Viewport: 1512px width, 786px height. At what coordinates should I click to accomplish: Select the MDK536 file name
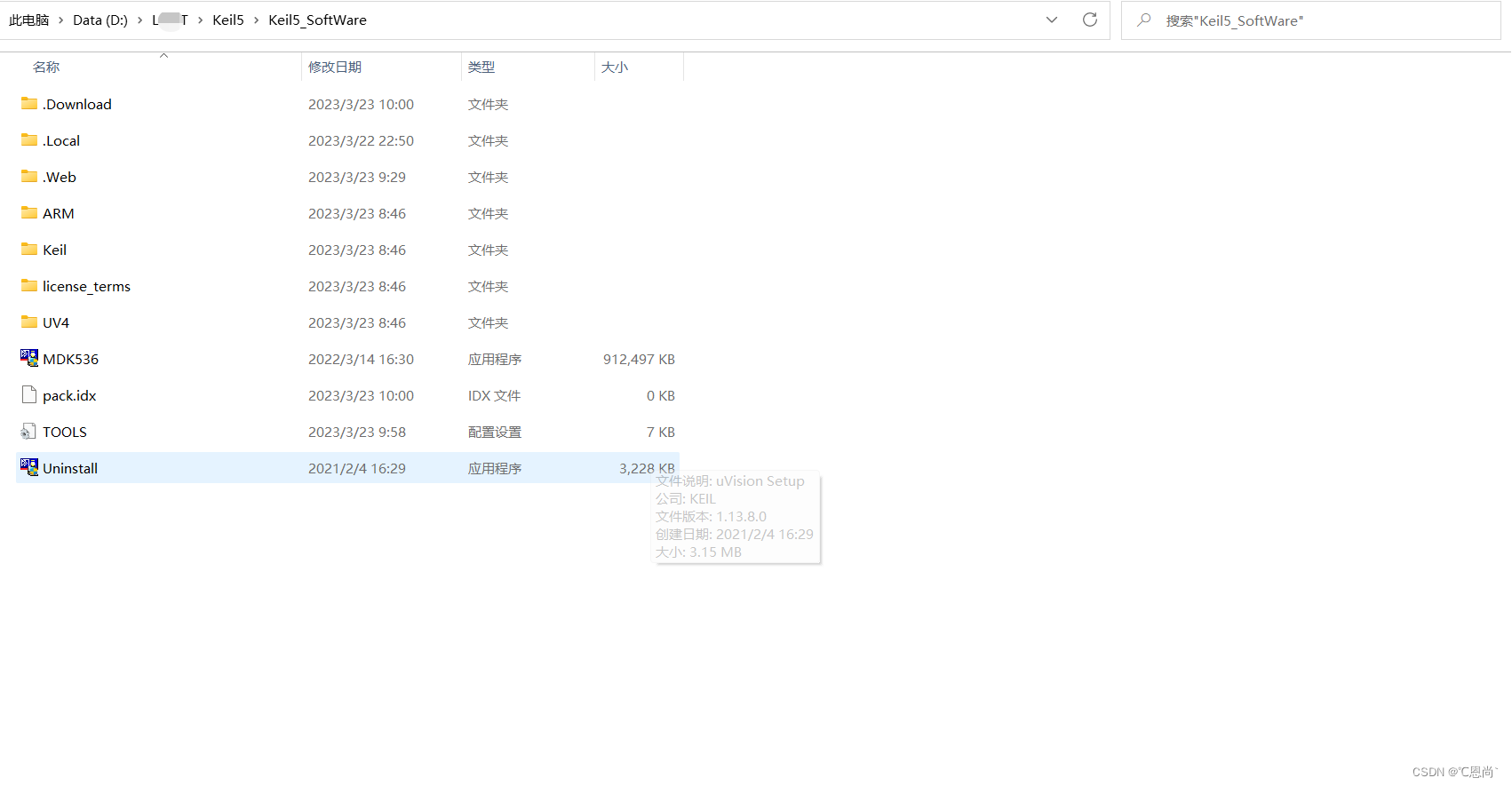tap(71, 359)
